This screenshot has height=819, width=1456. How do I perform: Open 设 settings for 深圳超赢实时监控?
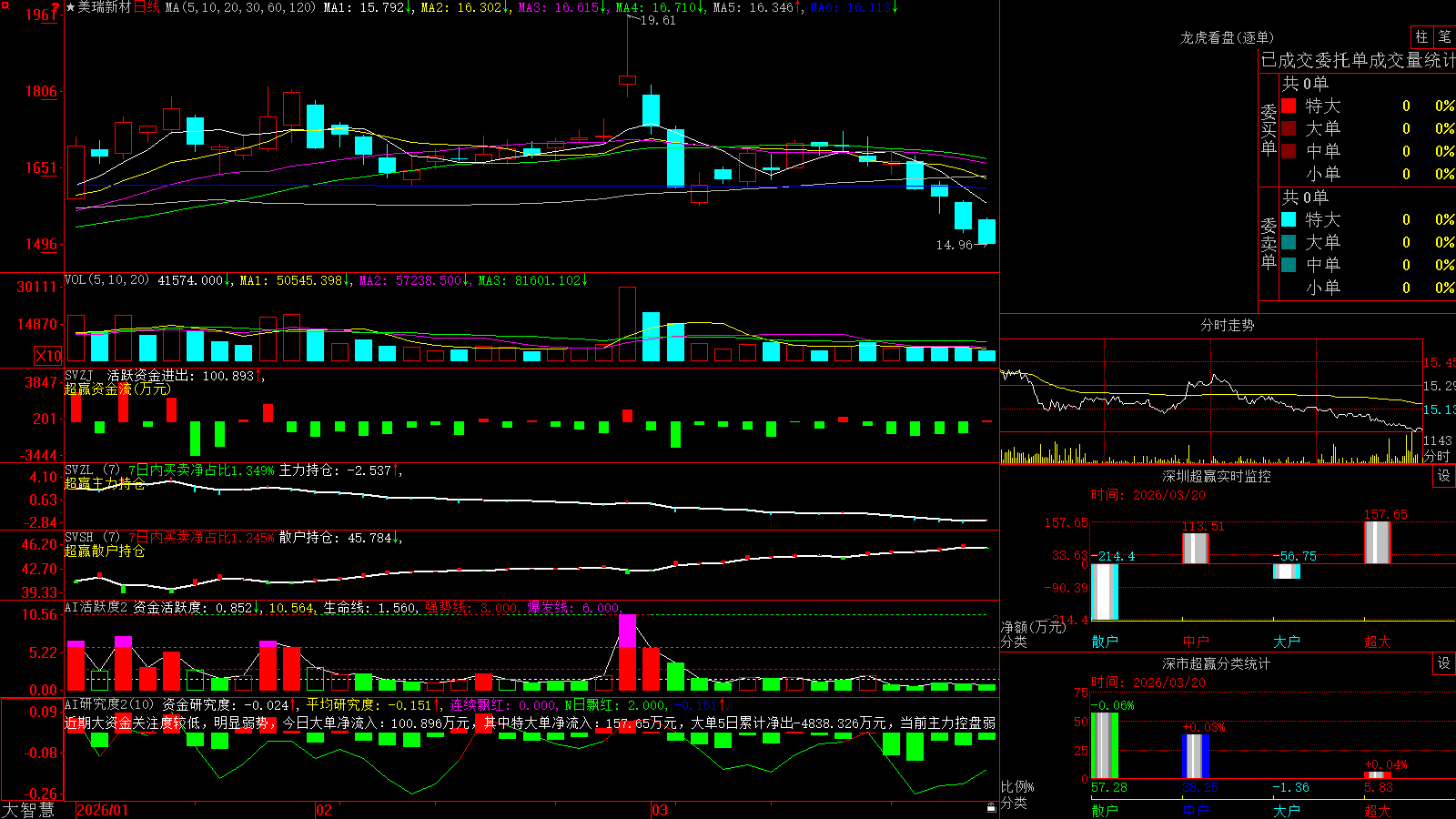tap(1444, 476)
